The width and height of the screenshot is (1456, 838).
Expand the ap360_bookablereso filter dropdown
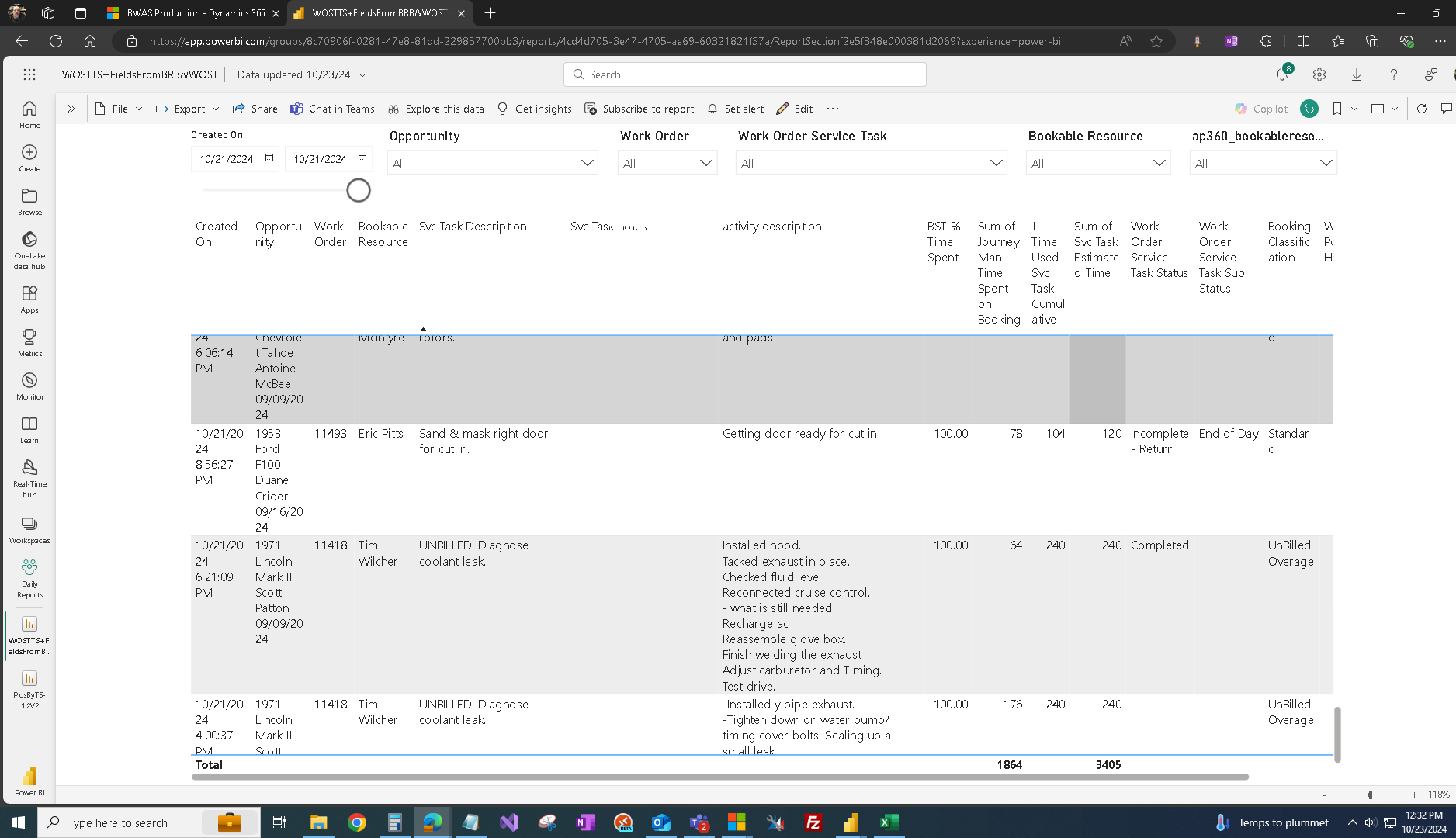tap(1326, 163)
